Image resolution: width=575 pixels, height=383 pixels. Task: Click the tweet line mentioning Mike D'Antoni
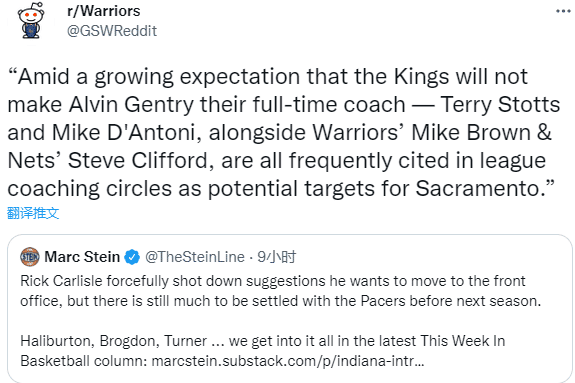click(279, 133)
